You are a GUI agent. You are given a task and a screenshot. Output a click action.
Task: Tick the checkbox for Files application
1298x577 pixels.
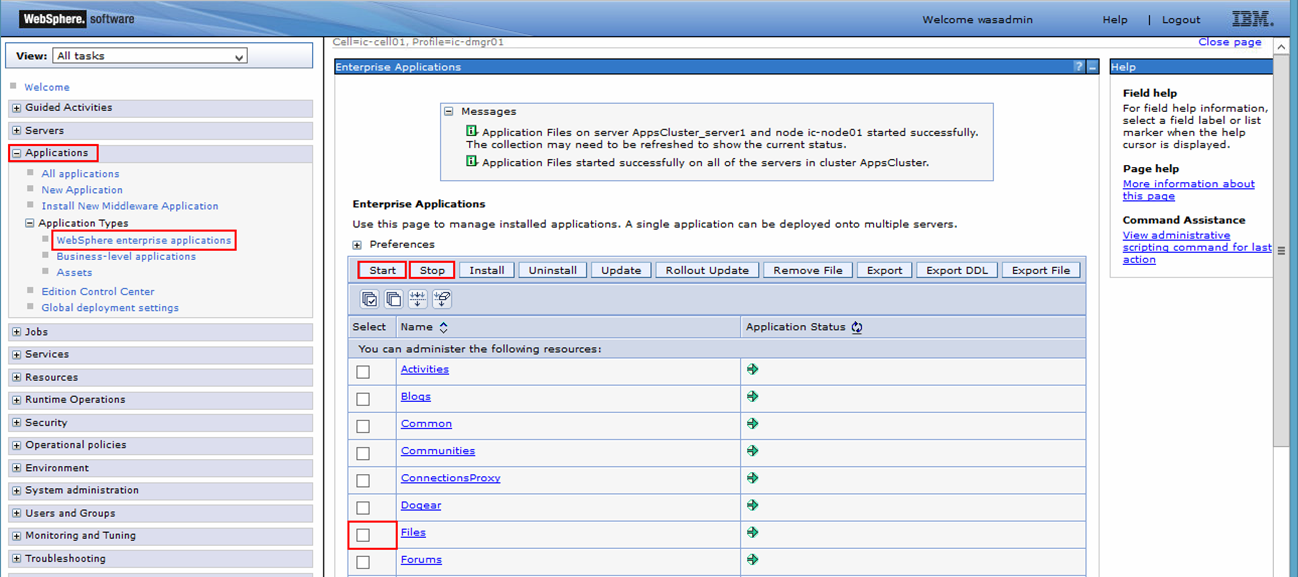(363, 535)
